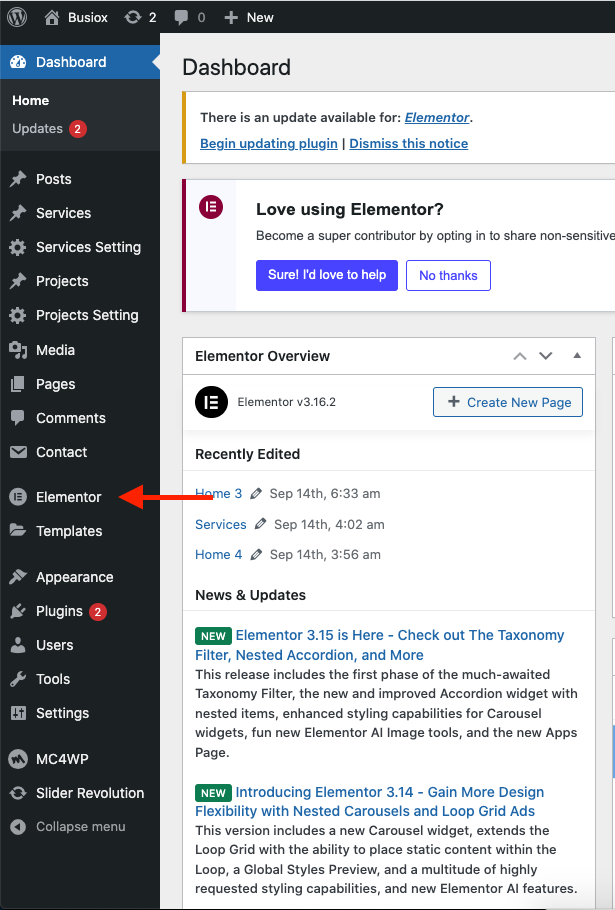Click the MC4WP sidebar icon

pyautogui.click(x=17, y=759)
